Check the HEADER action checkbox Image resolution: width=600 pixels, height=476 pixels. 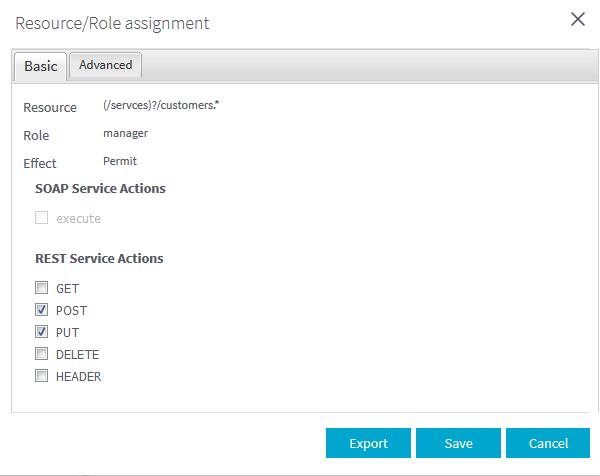tap(42, 376)
